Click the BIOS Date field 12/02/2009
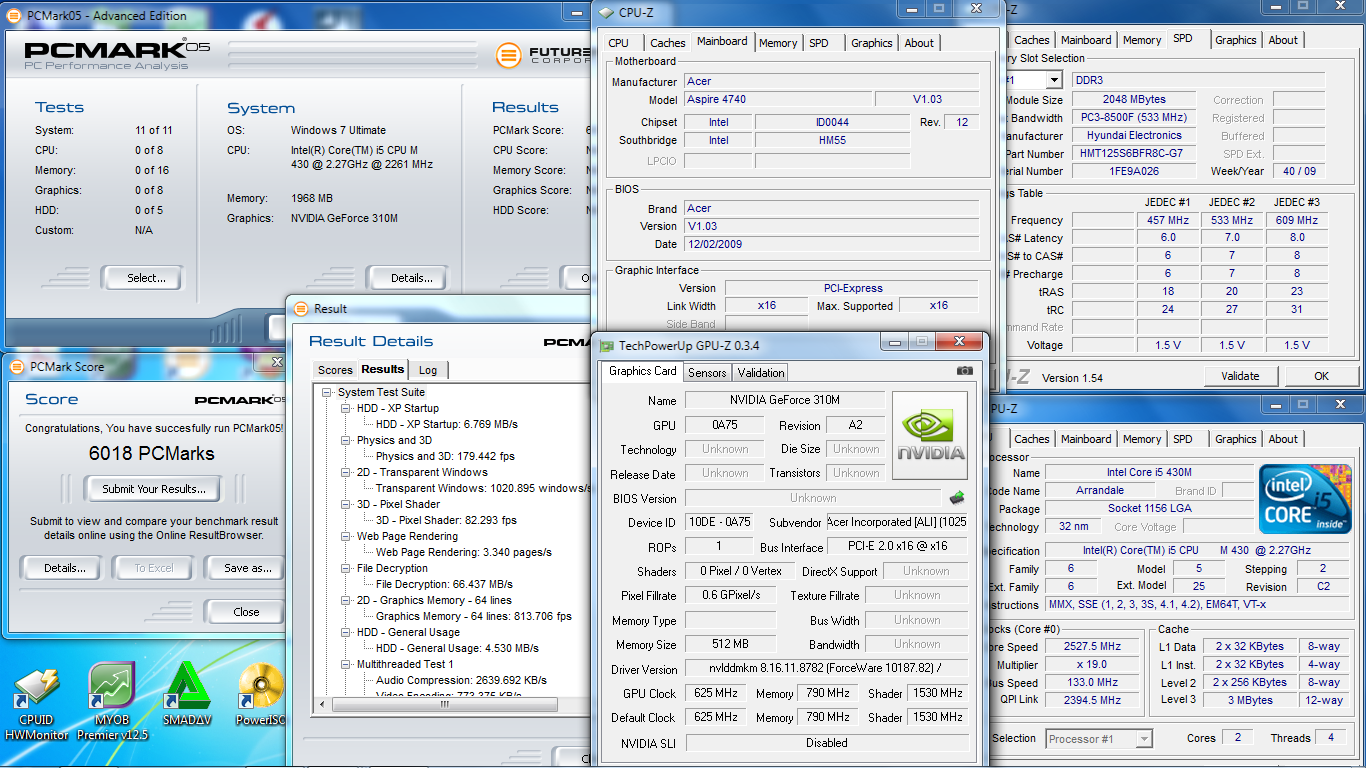 click(831, 244)
